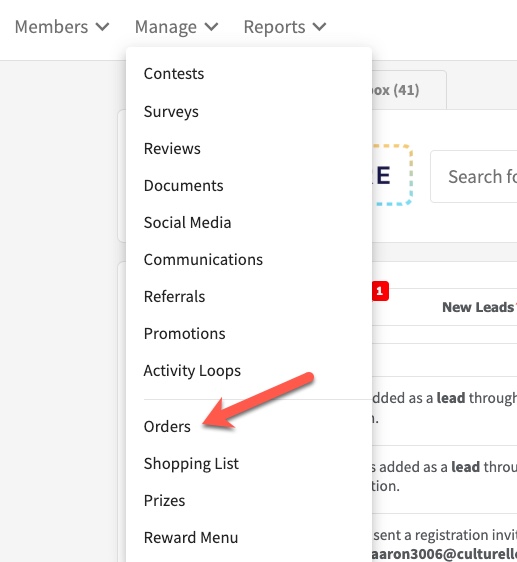Select Prizes in the Manage menu
This screenshot has width=517, height=562.
(165, 501)
